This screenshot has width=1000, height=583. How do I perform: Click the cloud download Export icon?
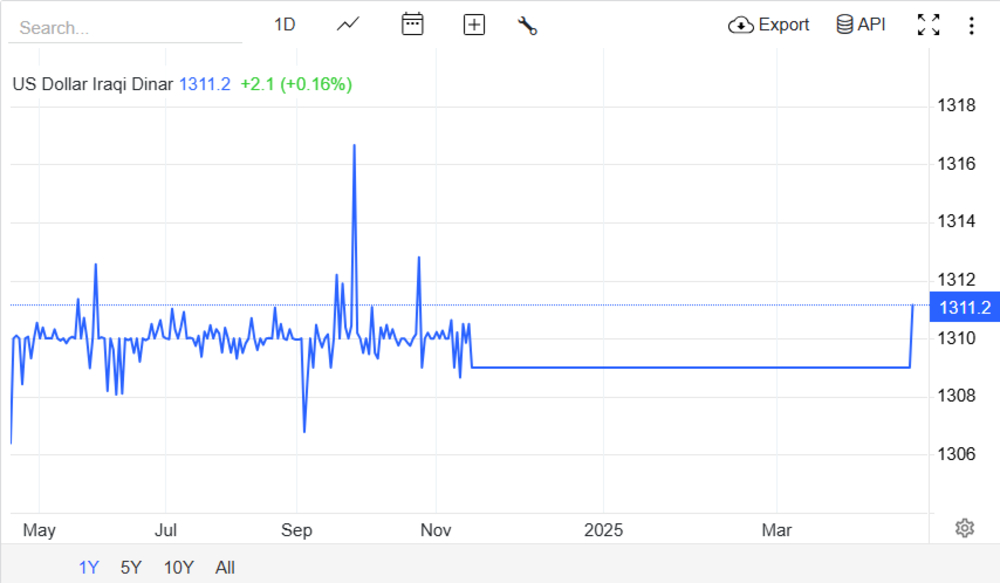(740, 25)
